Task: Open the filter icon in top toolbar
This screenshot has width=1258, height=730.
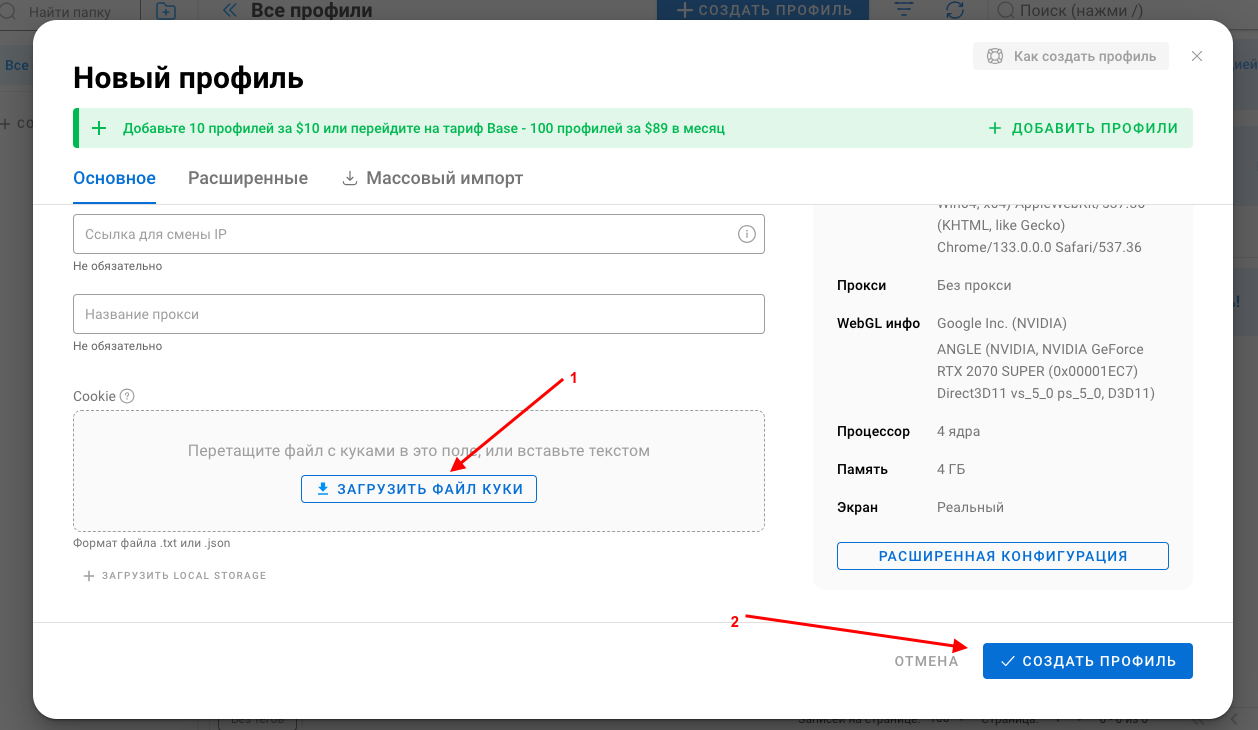Action: pos(904,10)
